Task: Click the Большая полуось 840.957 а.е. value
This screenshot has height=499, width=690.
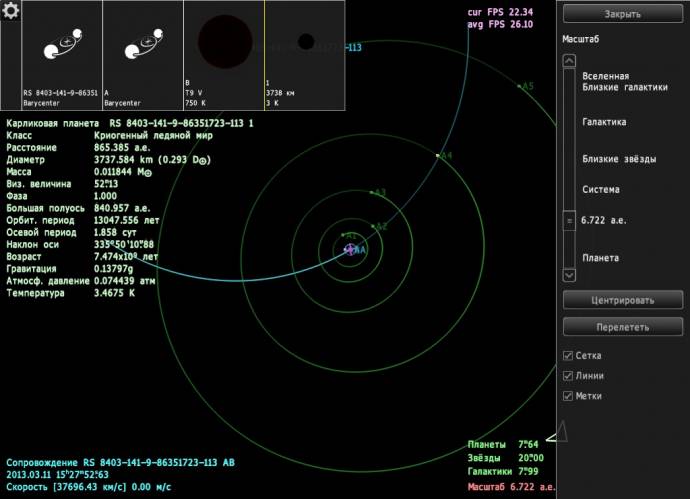Action: pos(122,208)
